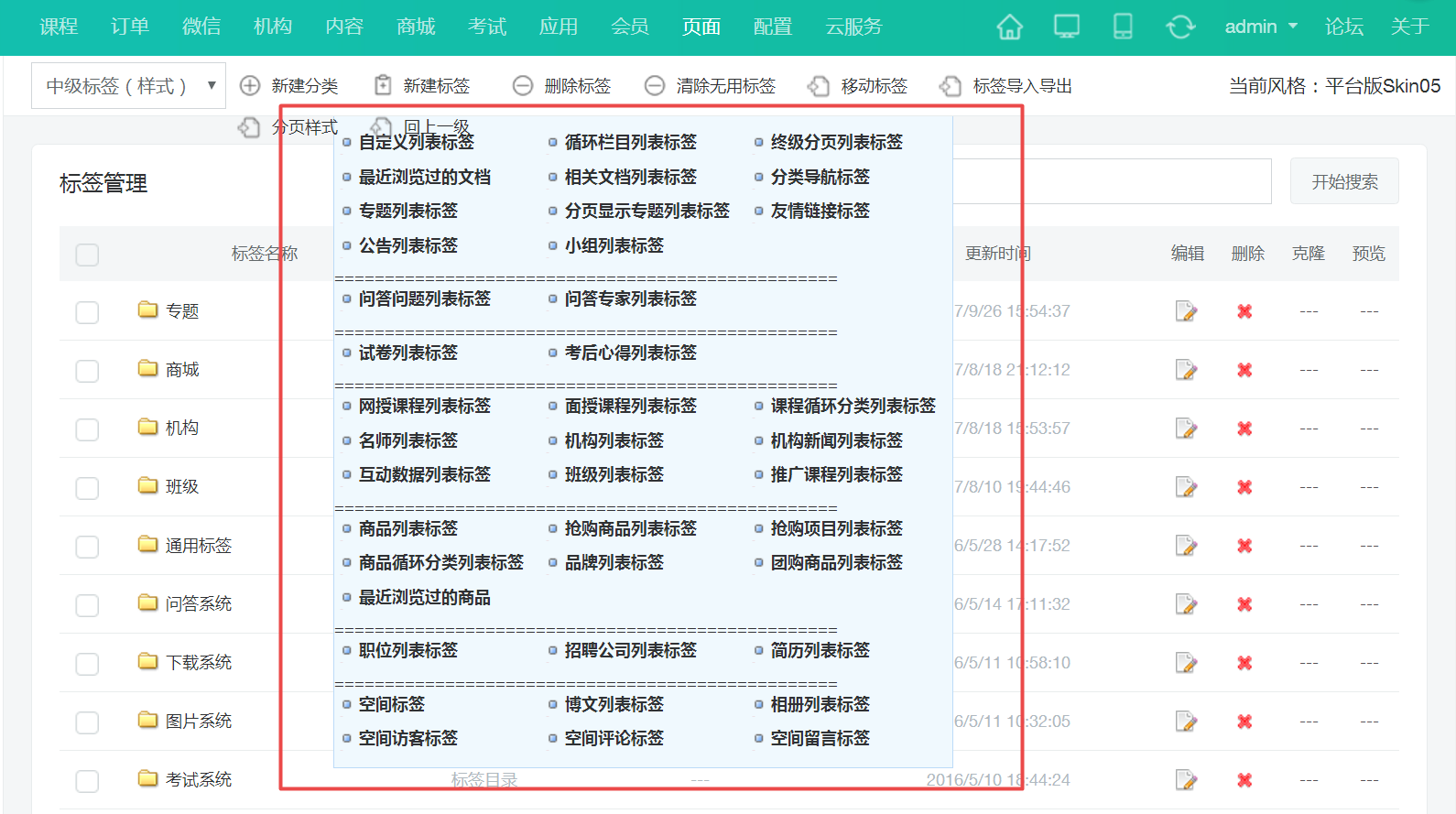Image resolution: width=1456 pixels, height=814 pixels.
Task: Tick the checkbox for 通用标签 row
Action: pos(87,547)
